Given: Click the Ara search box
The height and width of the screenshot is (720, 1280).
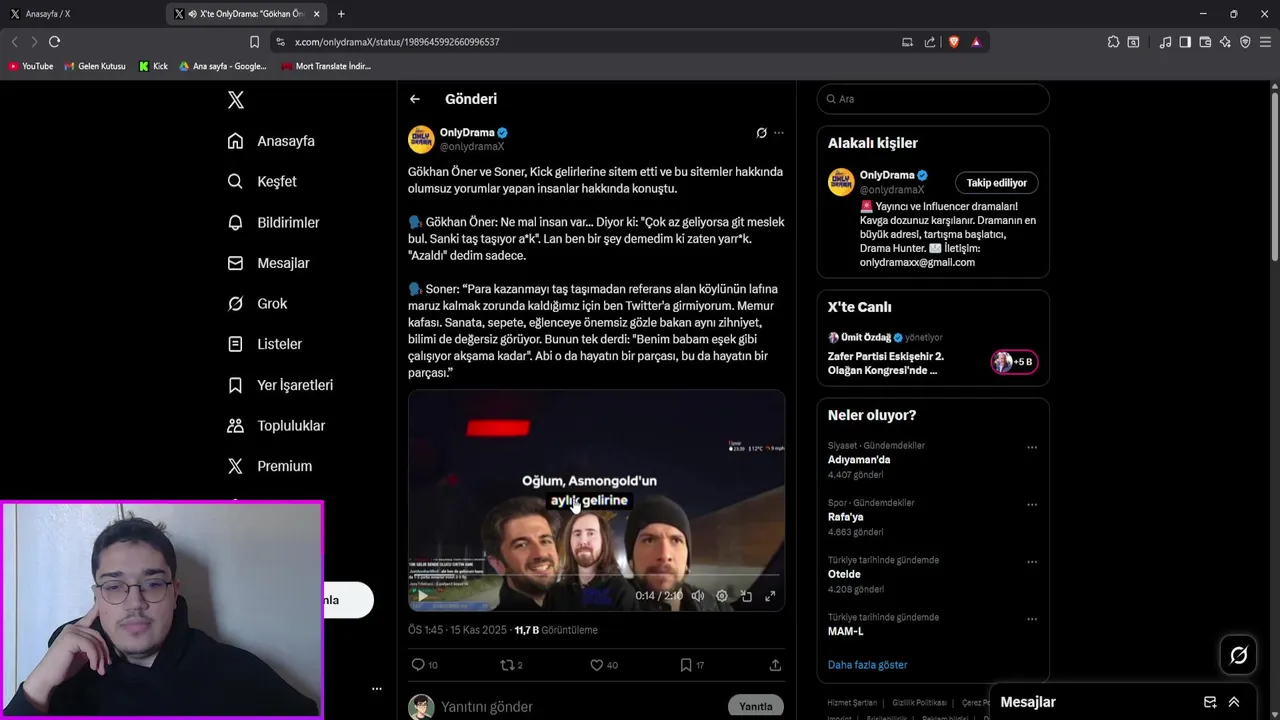Looking at the screenshot, I should (x=933, y=99).
